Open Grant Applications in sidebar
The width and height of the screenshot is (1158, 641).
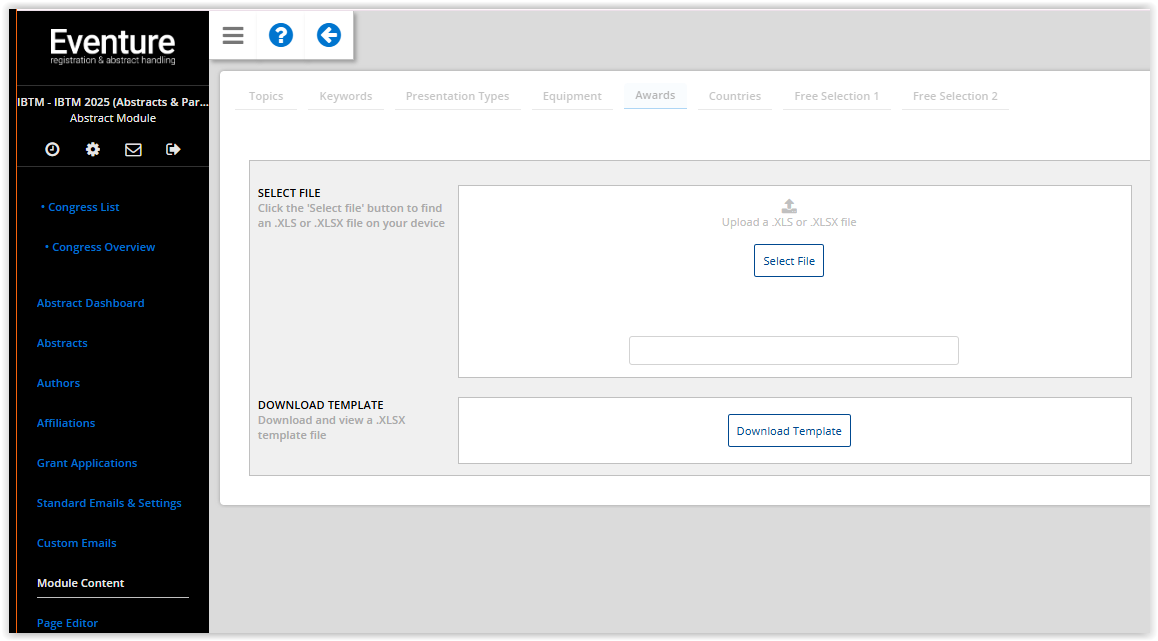coord(87,463)
